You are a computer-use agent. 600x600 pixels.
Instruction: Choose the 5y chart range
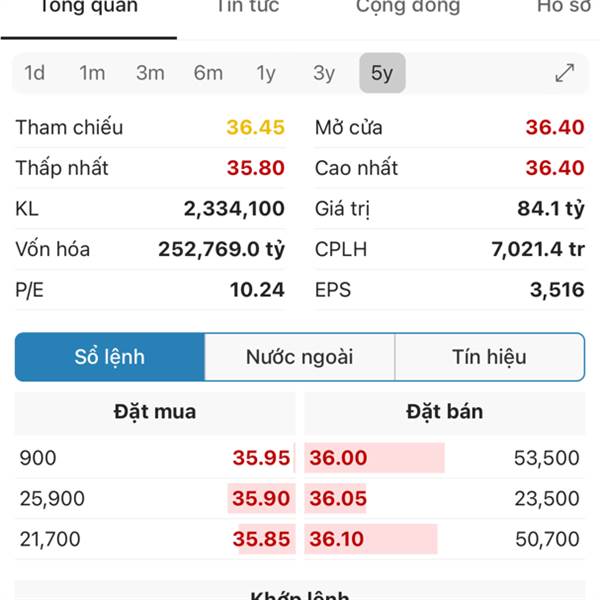pyautogui.click(x=382, y=73)
